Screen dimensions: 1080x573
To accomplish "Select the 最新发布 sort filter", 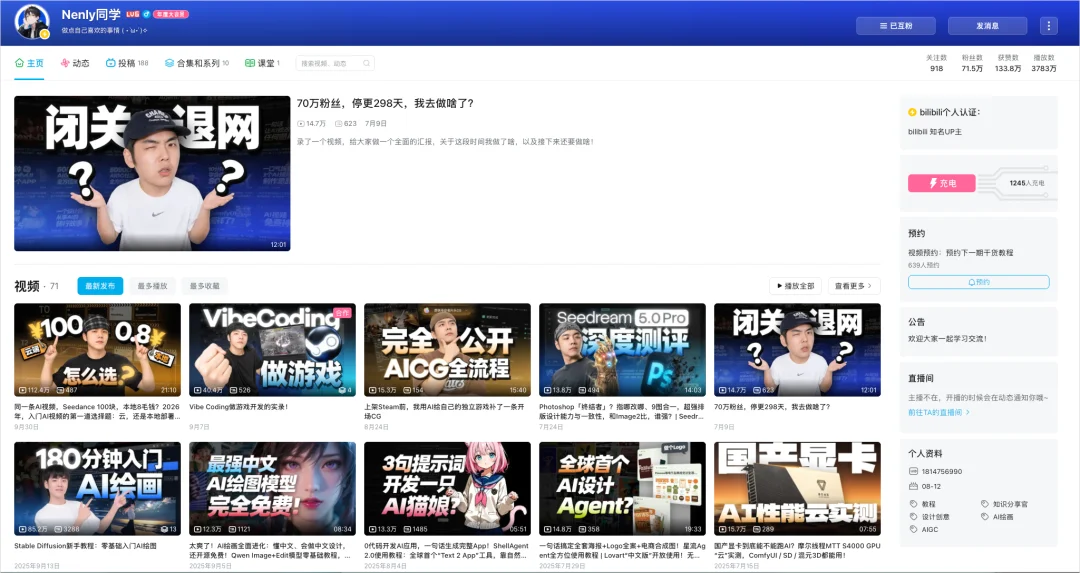I will (x=100, y=286).
